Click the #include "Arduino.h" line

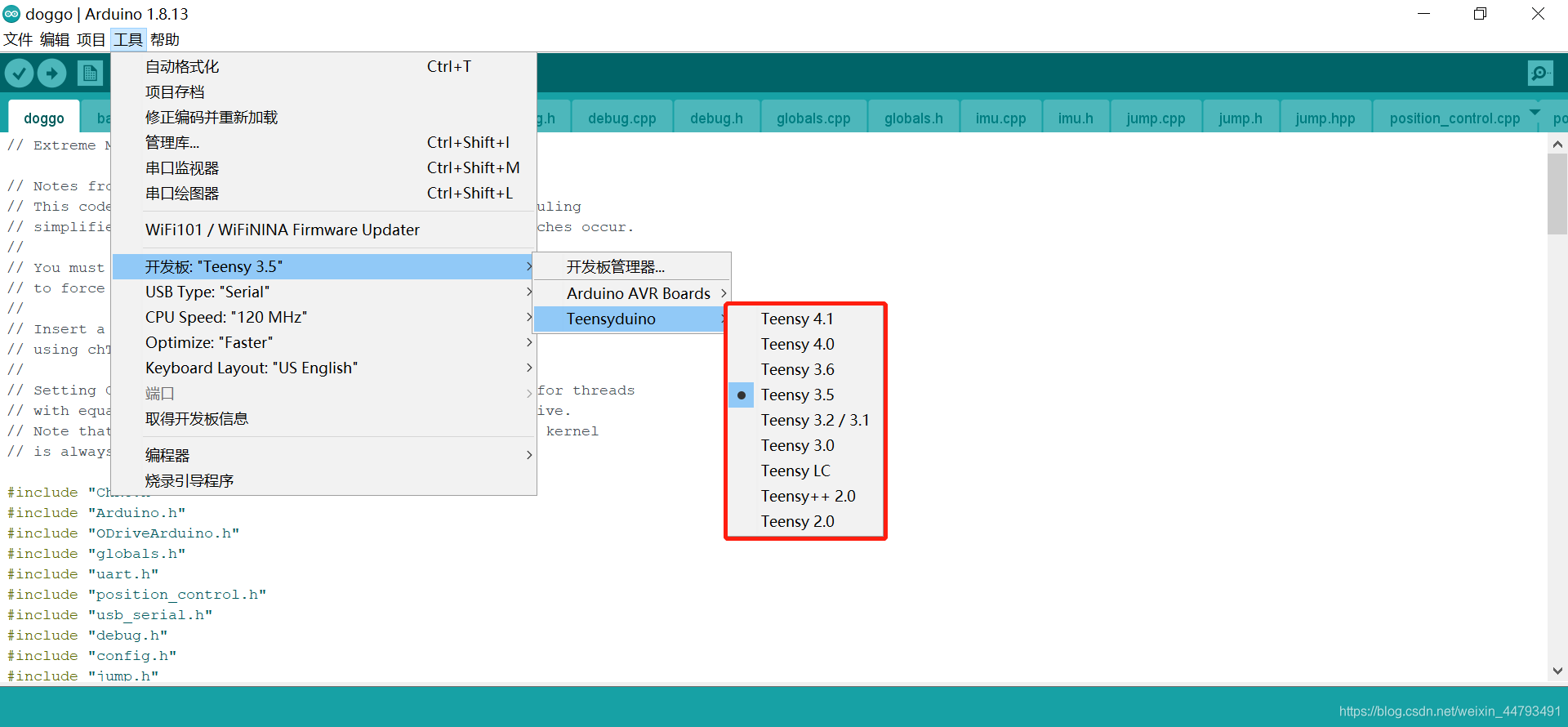coord(96,512)
